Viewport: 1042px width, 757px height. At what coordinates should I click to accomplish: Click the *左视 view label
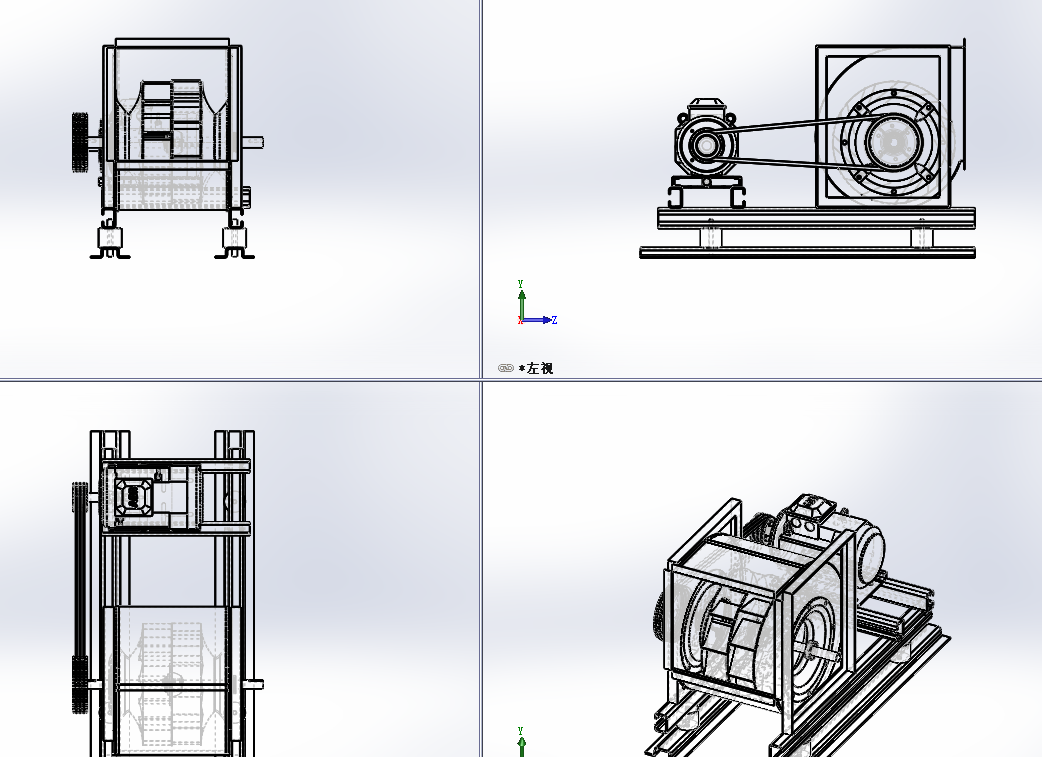[536, 368]
